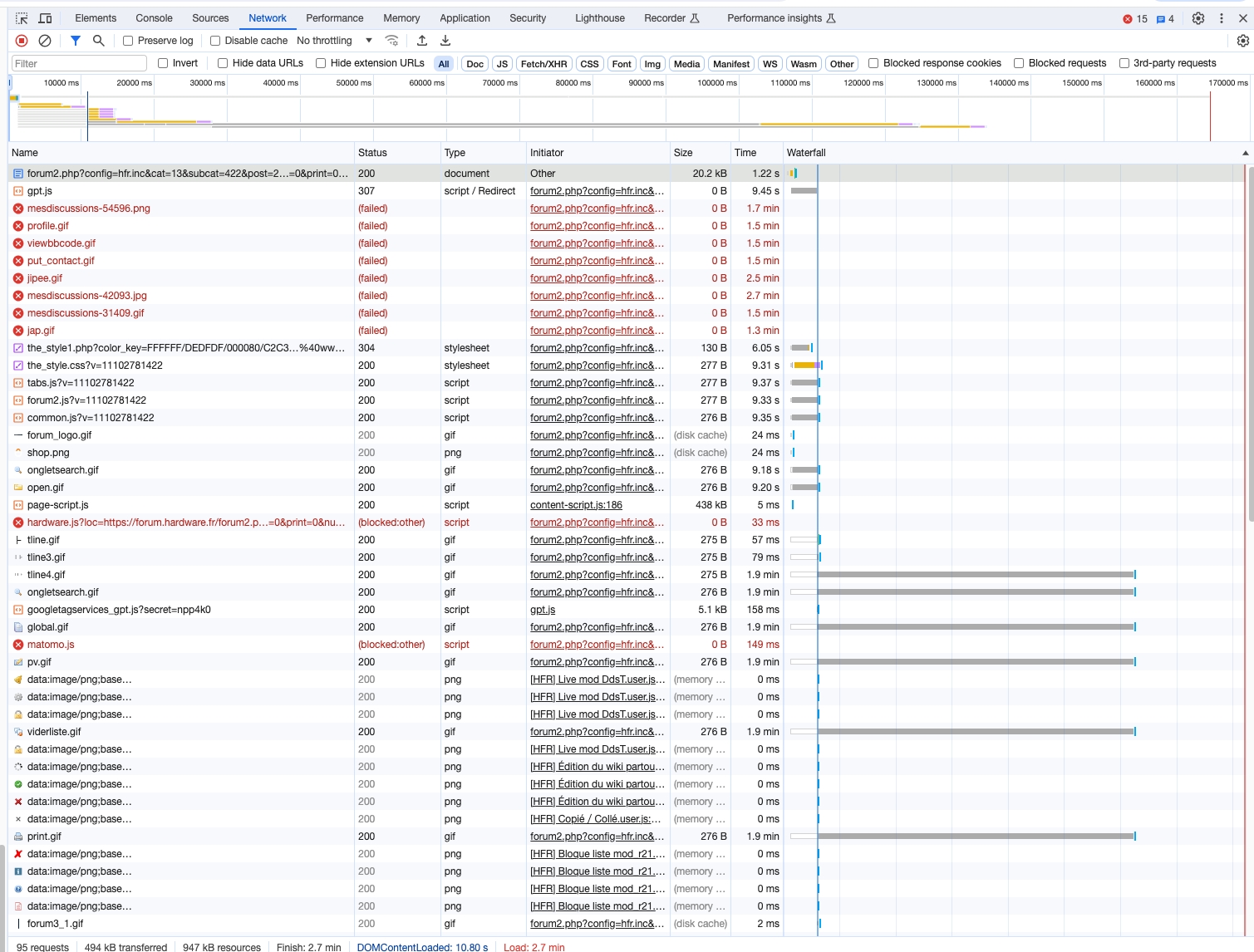
Task: Open the No throttling dropdown
Action: coord(334,41)
